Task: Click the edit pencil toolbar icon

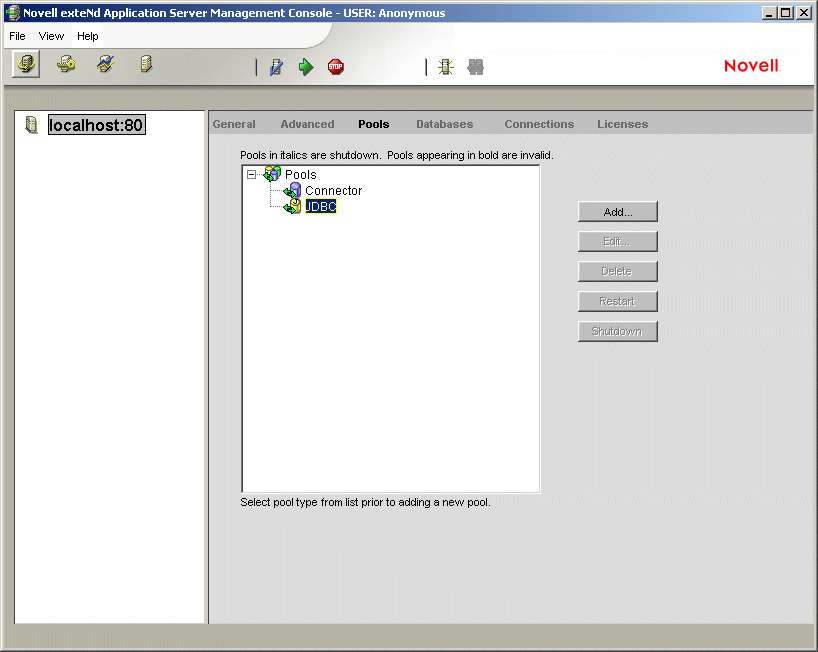Action: pyautogui.click(x=276, y=67)
